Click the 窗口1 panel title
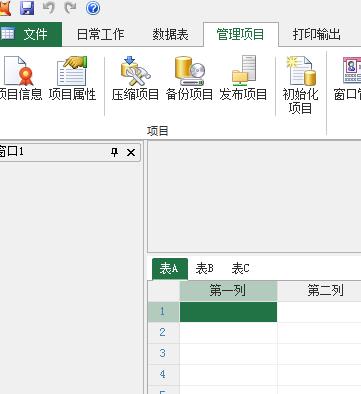This screenshot has width=361, height=394. 12,152
